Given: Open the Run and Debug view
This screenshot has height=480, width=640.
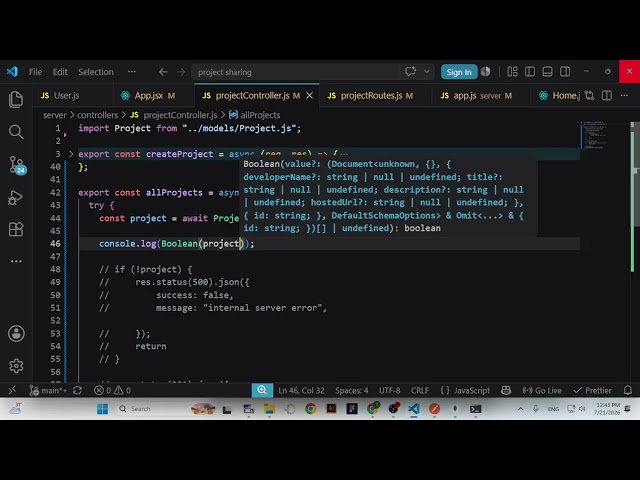Looking at the screenshot, I should coord(16,198).
